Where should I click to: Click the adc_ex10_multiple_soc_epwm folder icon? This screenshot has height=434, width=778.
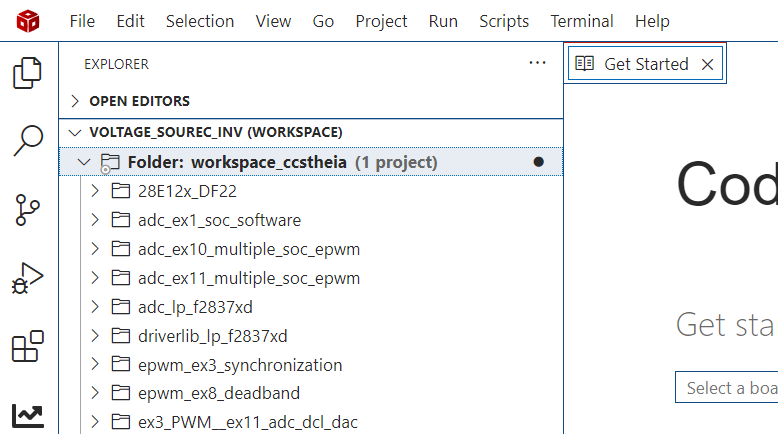coord(121,249)
